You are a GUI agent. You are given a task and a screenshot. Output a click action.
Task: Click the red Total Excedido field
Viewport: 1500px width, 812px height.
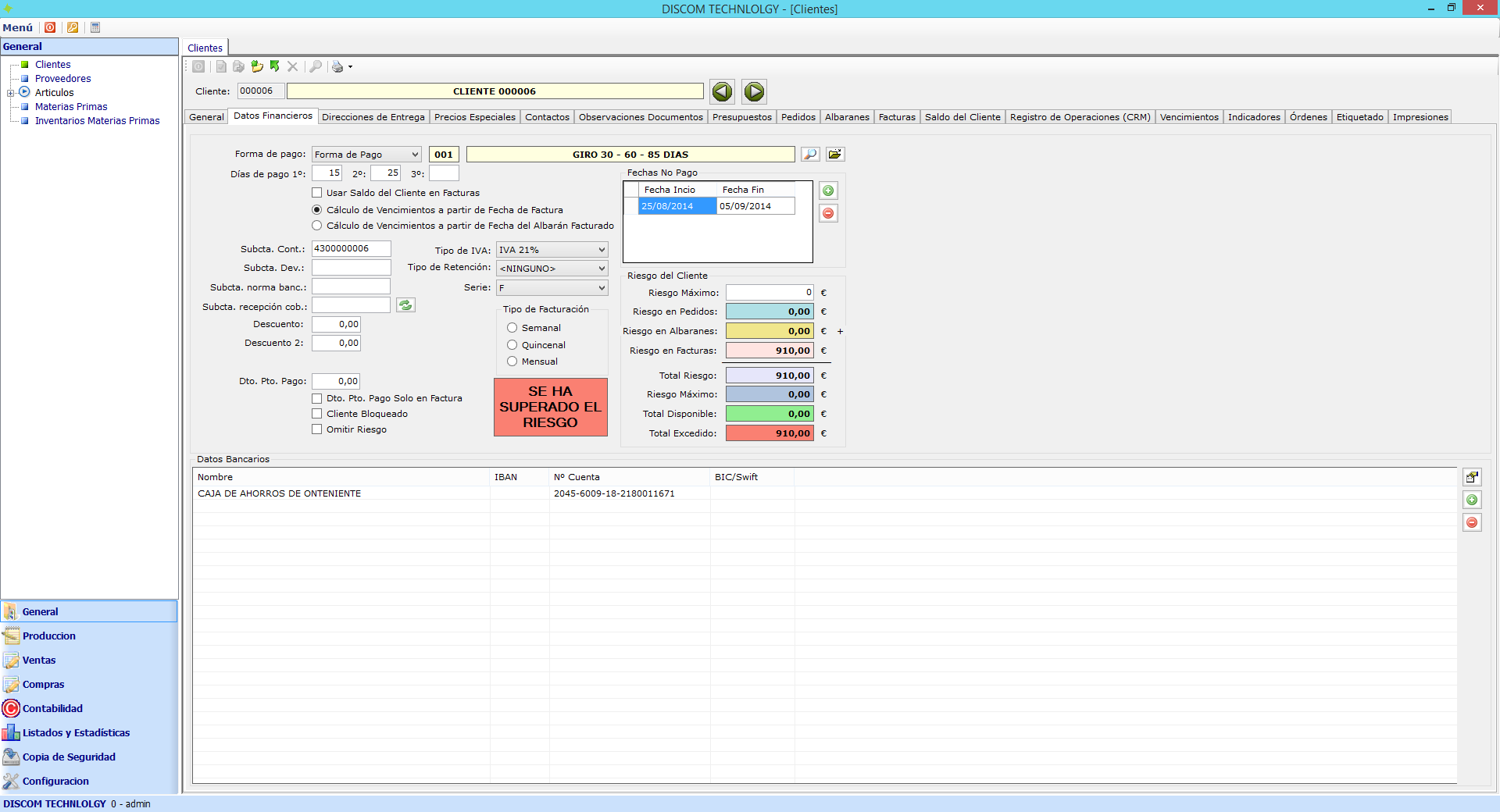coord(770,433)
